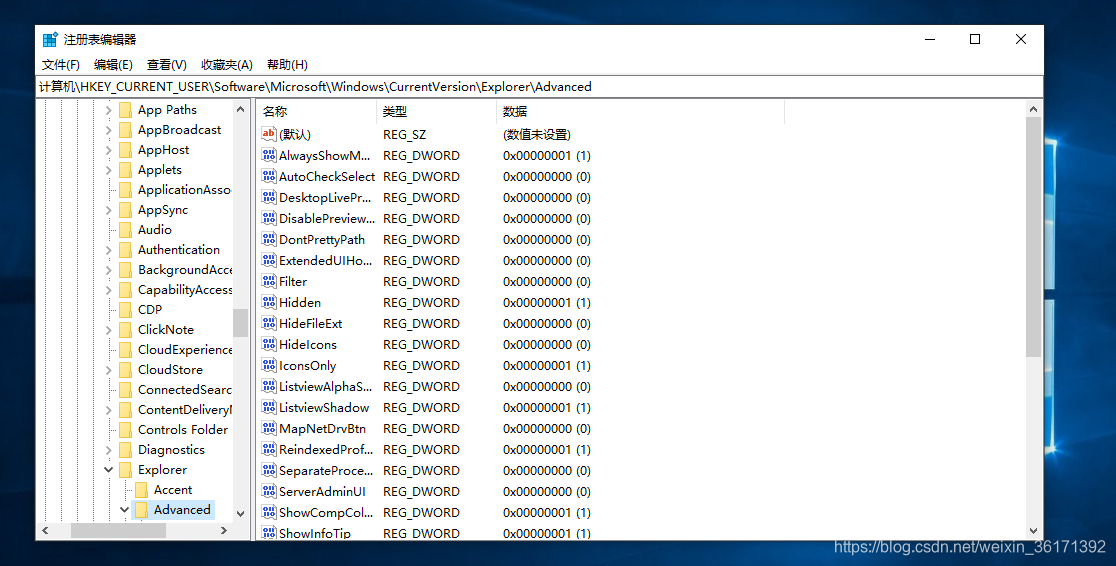Click the values pane scroll down arrow

pyautogui.click(x=1033, y=531)
